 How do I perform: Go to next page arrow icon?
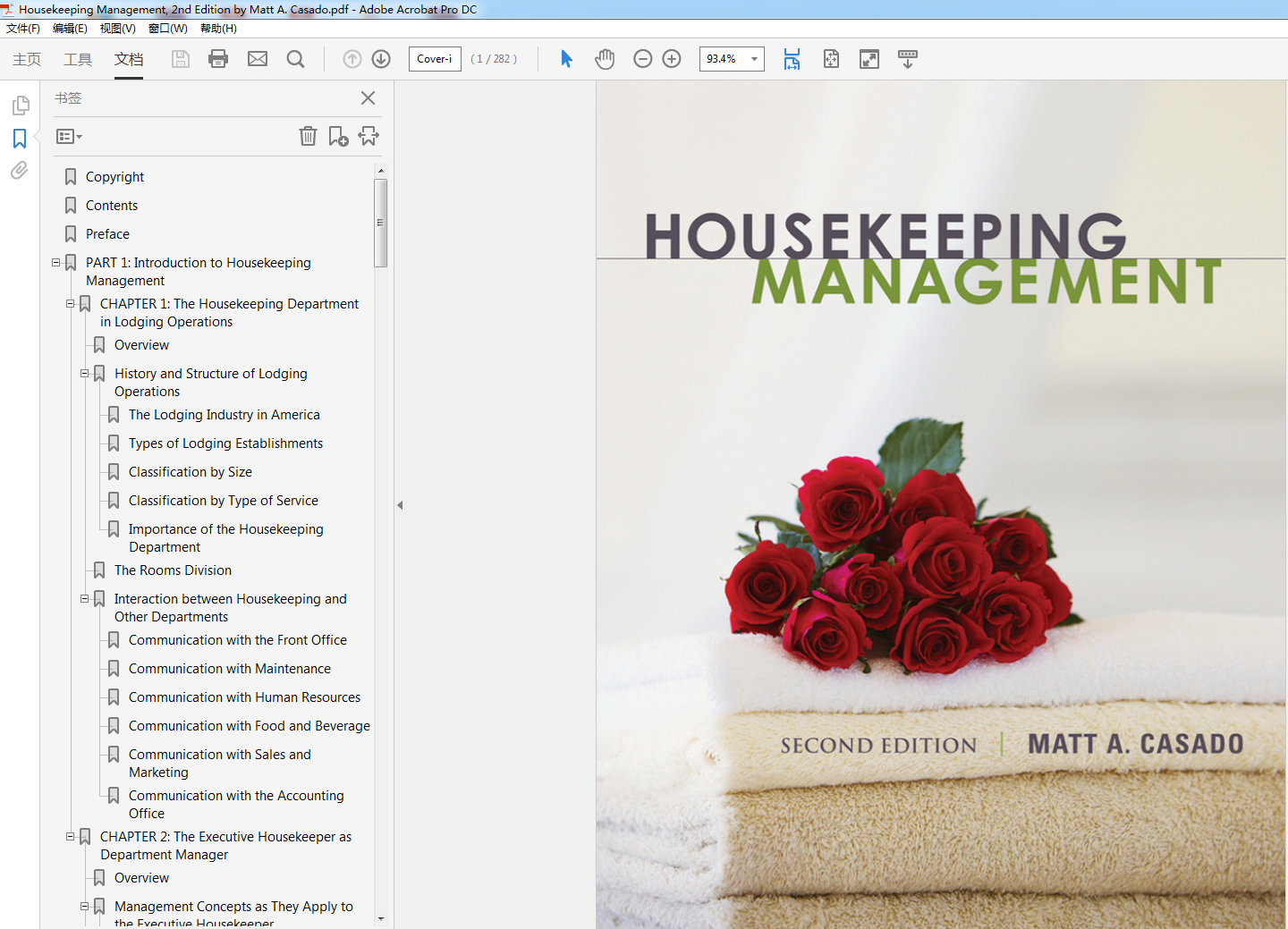pos(381,59)
